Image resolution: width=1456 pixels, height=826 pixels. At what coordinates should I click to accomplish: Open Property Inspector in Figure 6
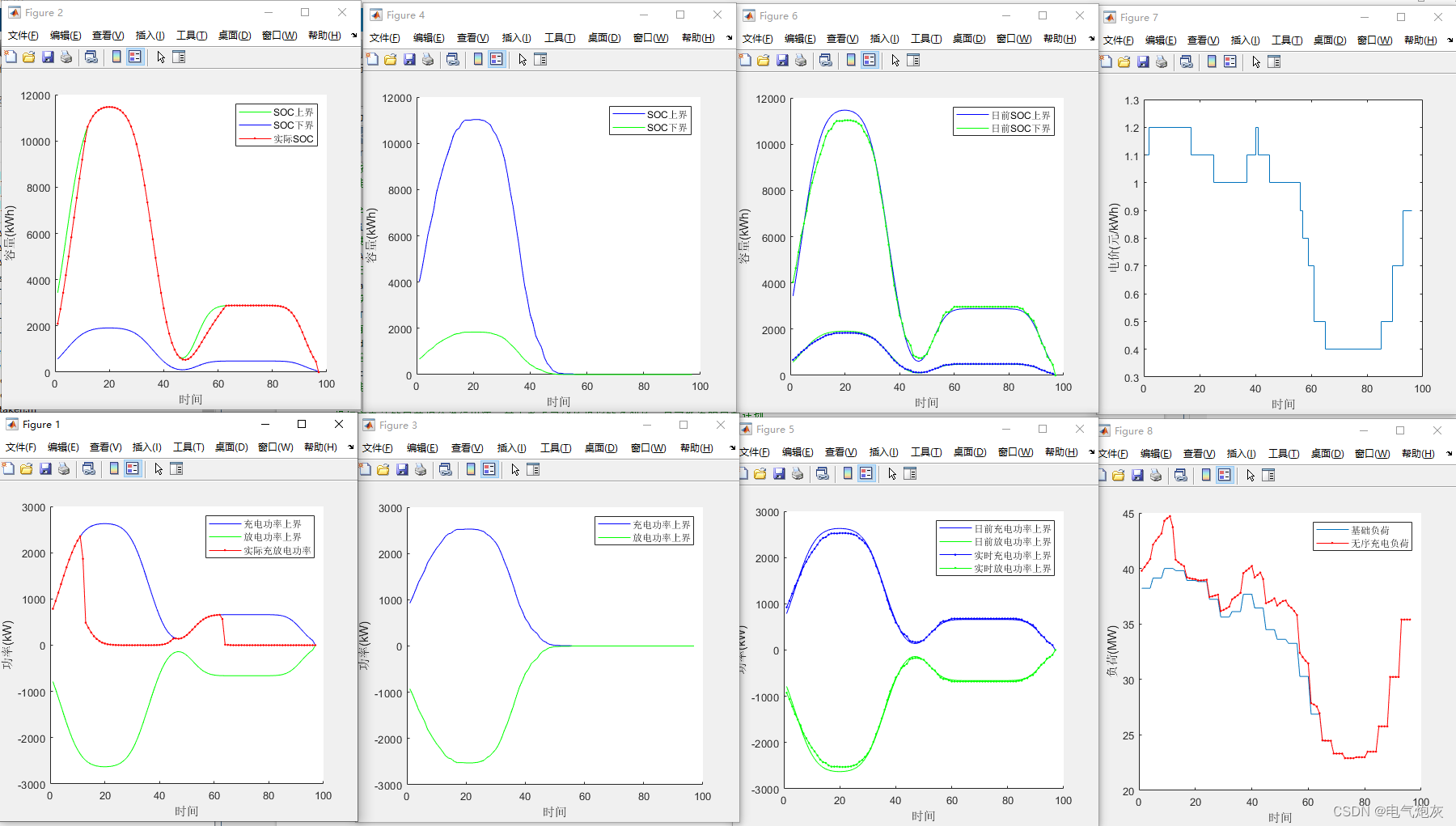(x=913, y=60)
